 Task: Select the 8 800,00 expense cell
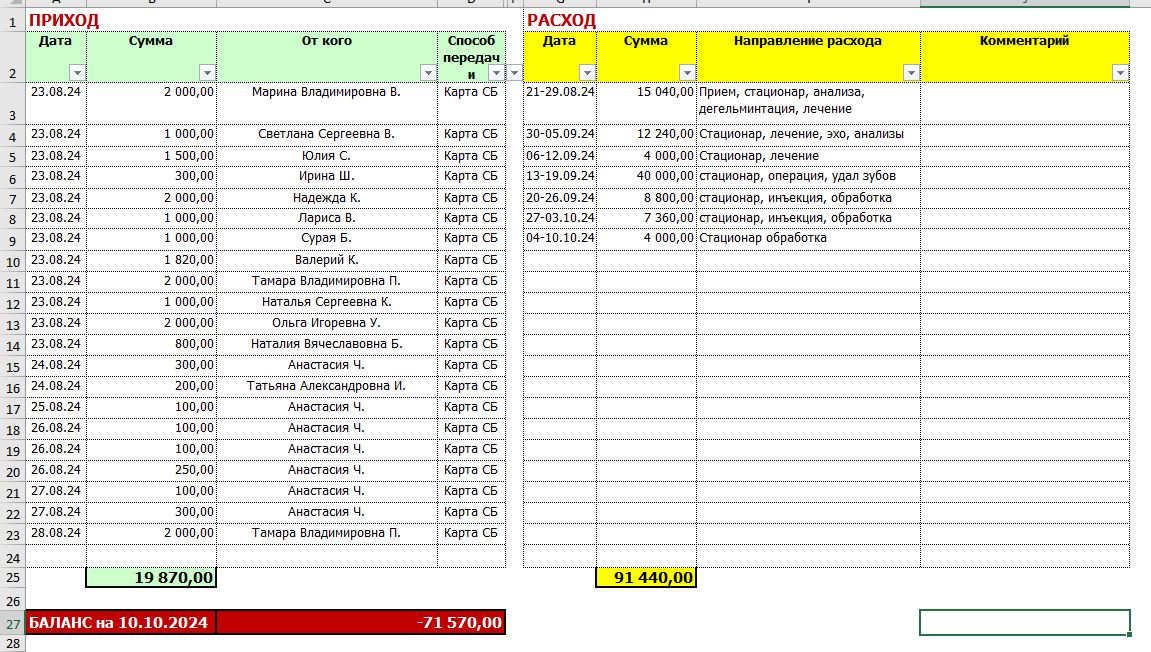646,198
